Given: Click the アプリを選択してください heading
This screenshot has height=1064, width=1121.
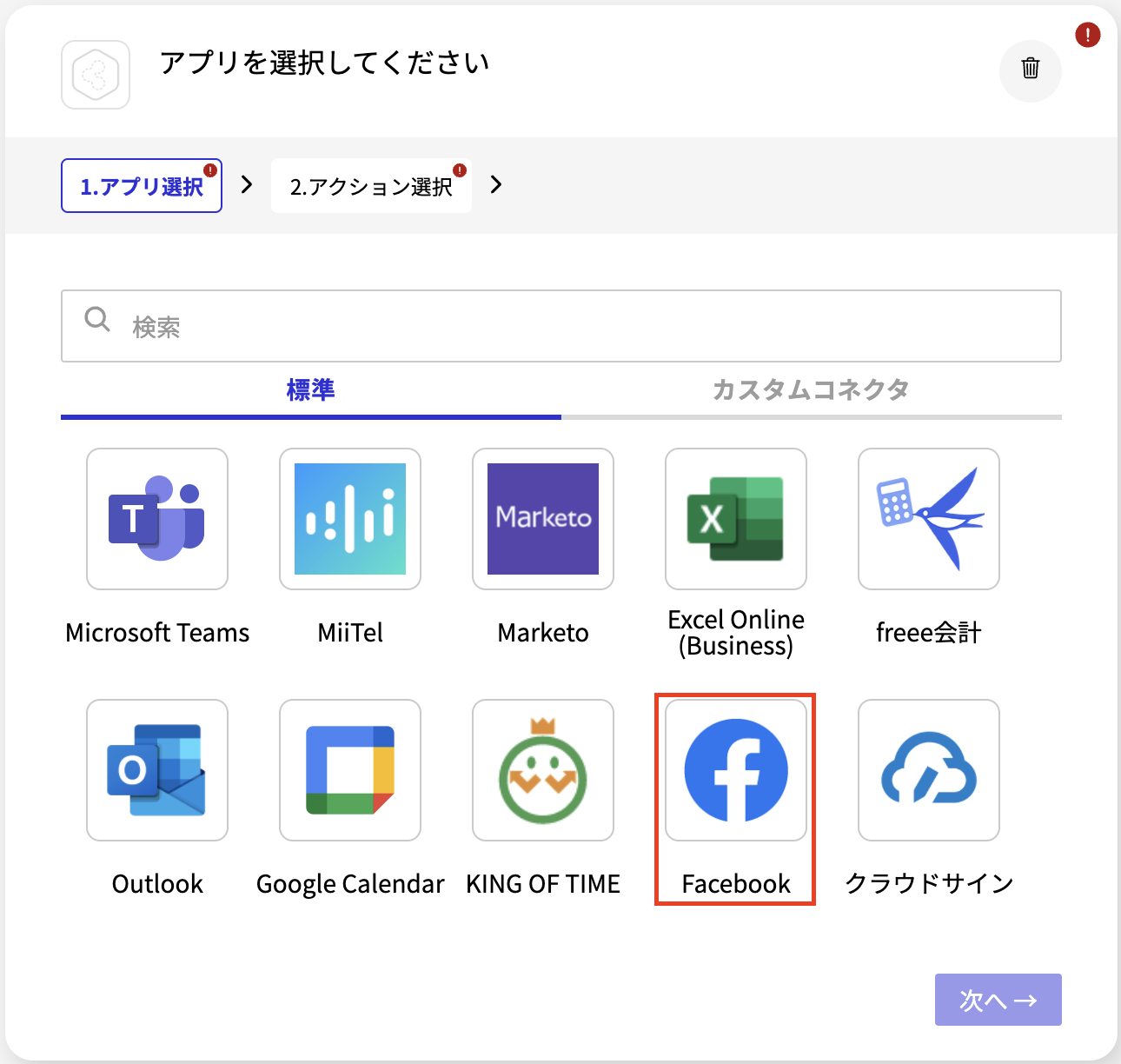Looking at the screenshot, I should (325, 63).
